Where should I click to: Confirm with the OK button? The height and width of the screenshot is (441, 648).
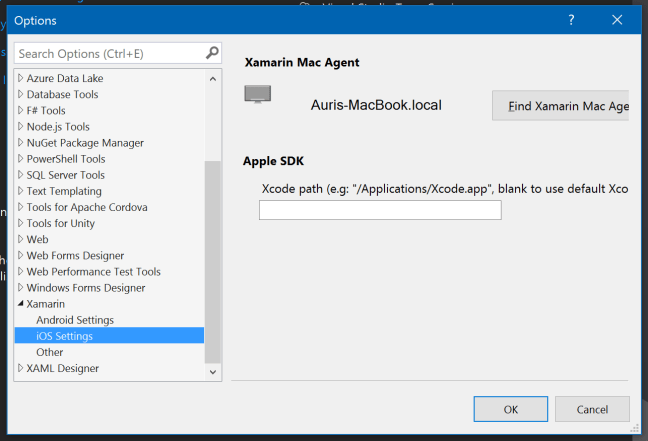click(510, 409)
